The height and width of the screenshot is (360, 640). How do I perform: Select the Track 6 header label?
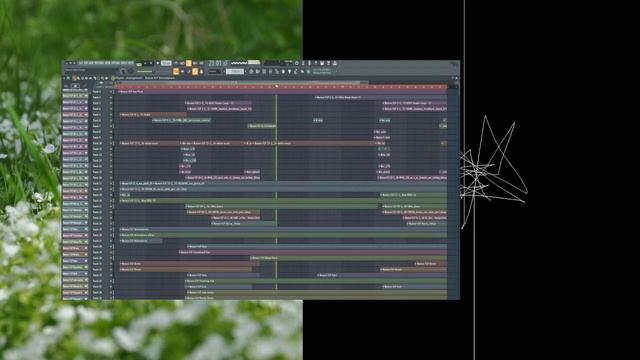(x=97, y=120)
